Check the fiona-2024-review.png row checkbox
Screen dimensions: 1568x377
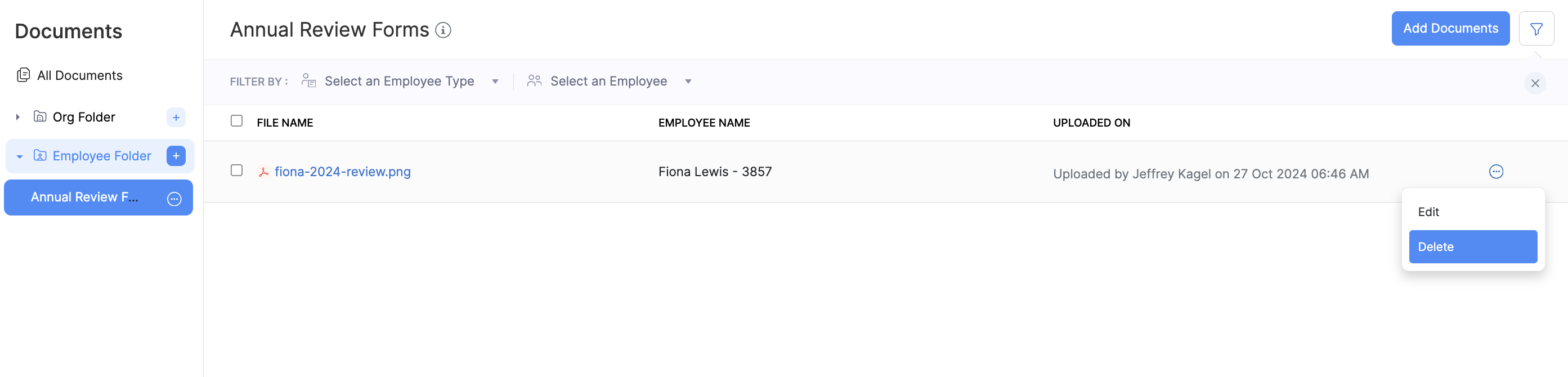[237, 170]
